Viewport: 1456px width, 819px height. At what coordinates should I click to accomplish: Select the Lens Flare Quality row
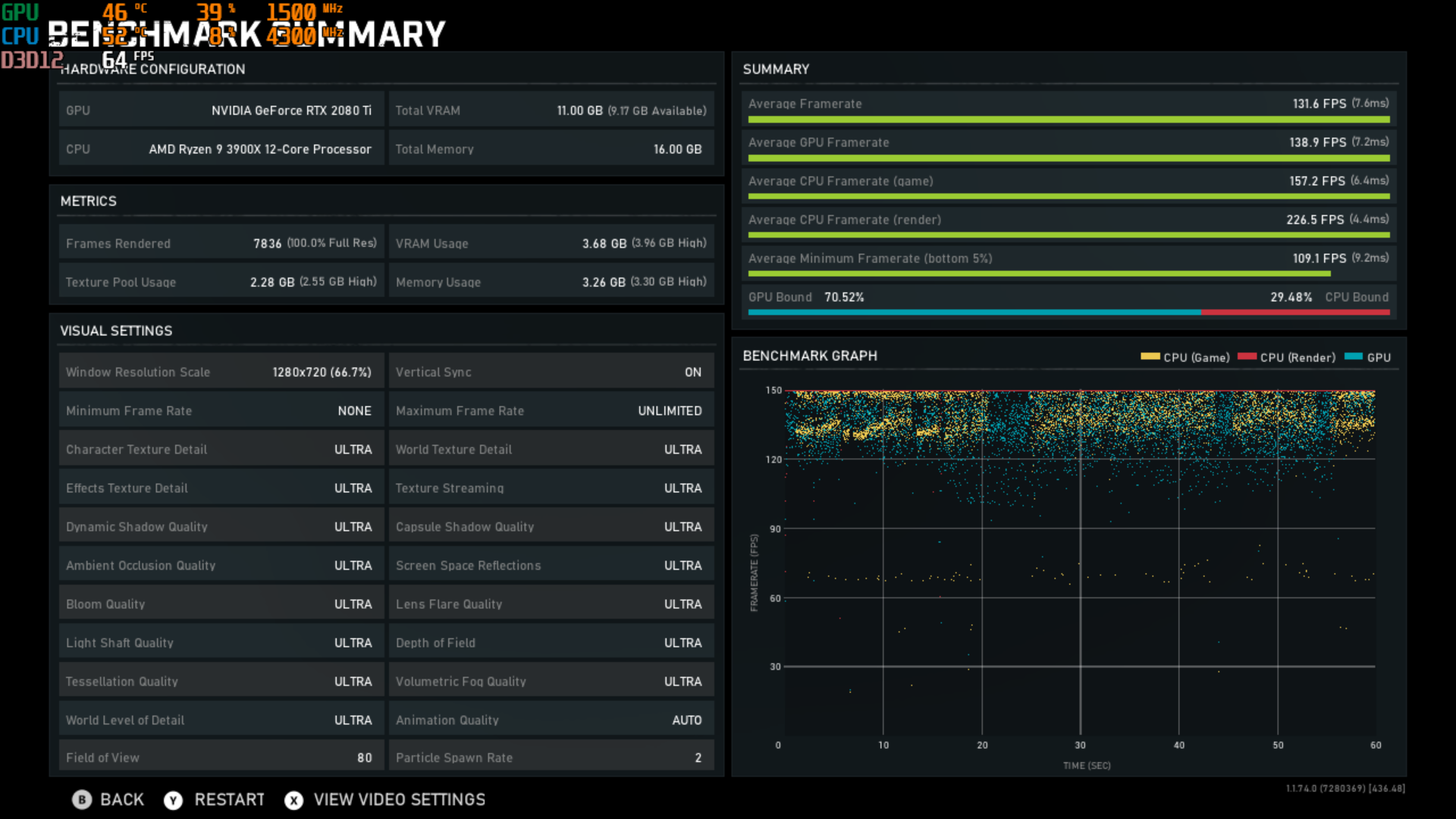point(551,604)
